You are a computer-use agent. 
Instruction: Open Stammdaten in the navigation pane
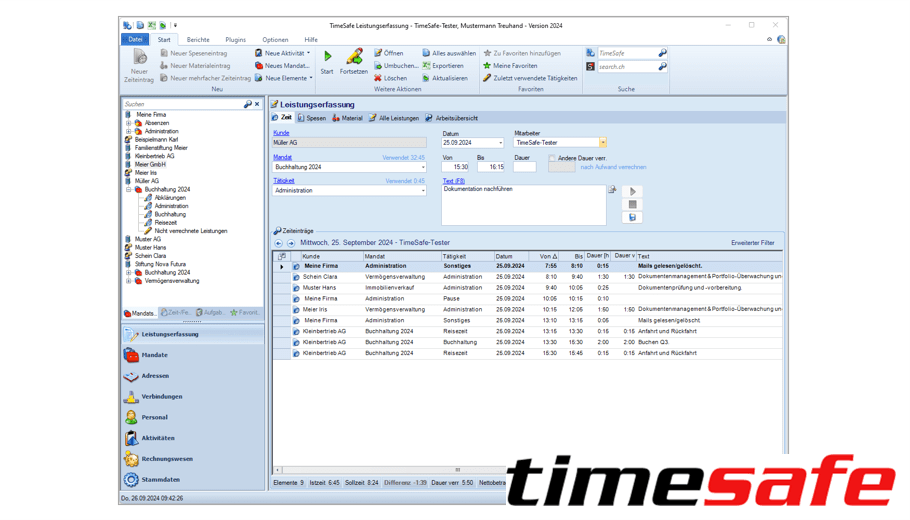click(x=160, y=480)
